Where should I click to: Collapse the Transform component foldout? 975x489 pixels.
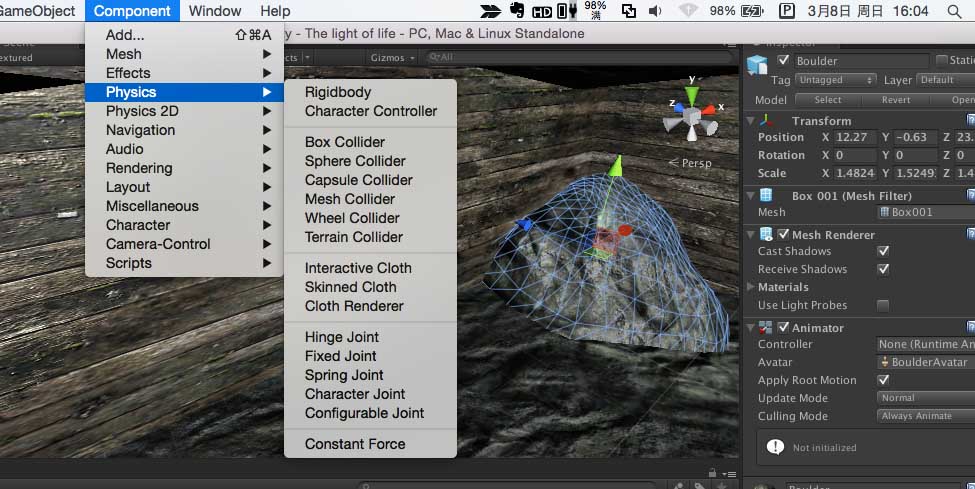pos(750,120)
